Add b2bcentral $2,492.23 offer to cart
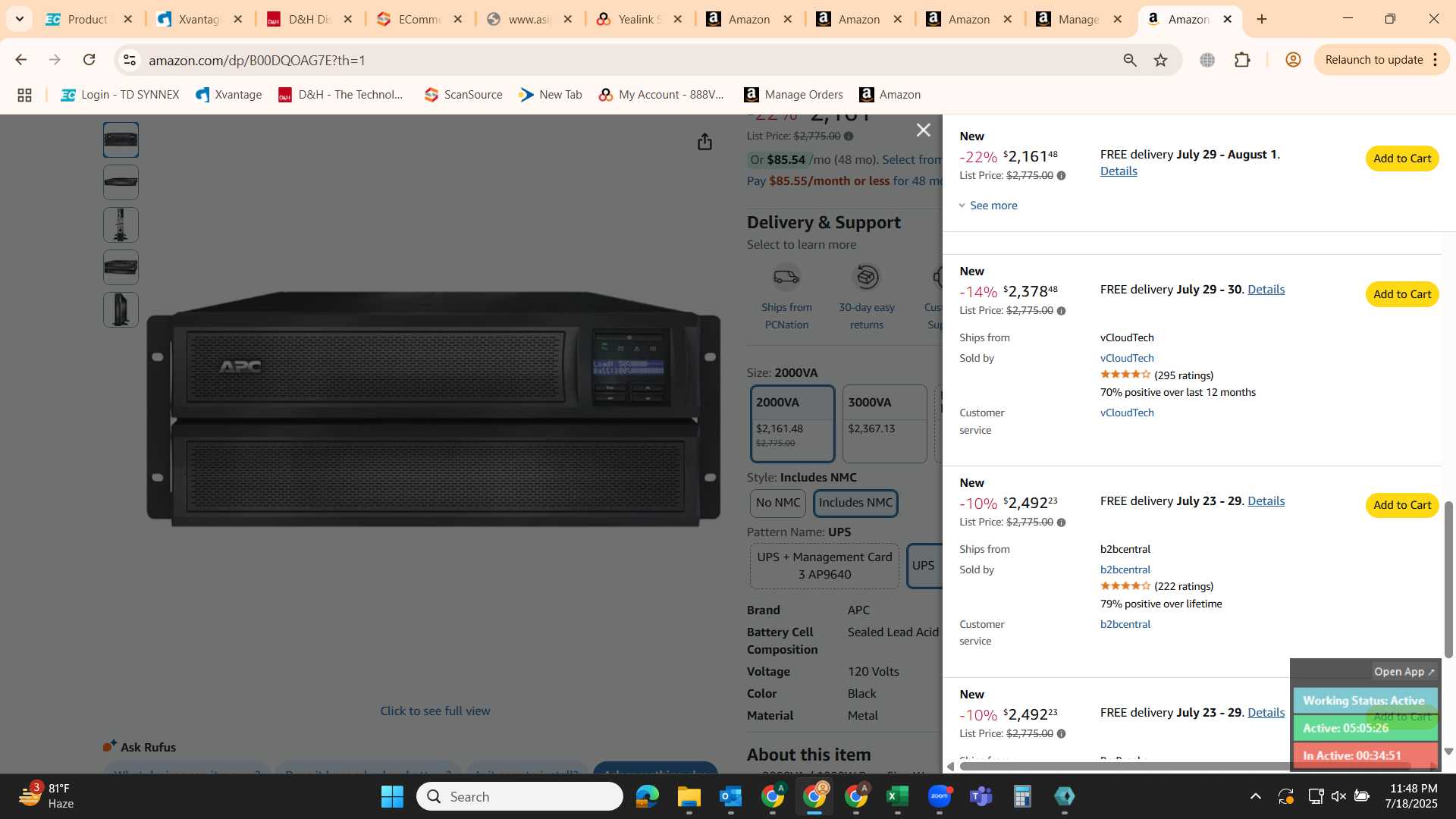Viewport: 1456px width, 819px height. (1402, 505)
